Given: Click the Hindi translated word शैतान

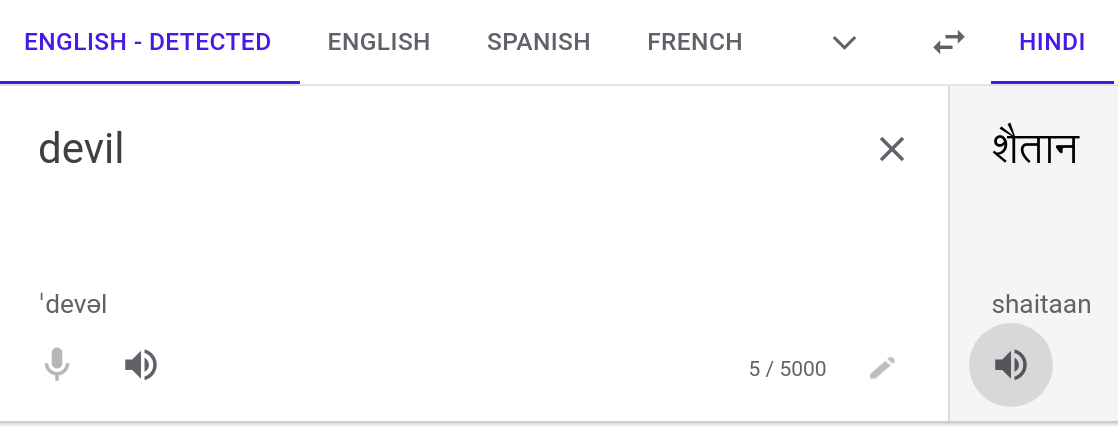Looking at the screenshot, I should (x=1035, y=150).
